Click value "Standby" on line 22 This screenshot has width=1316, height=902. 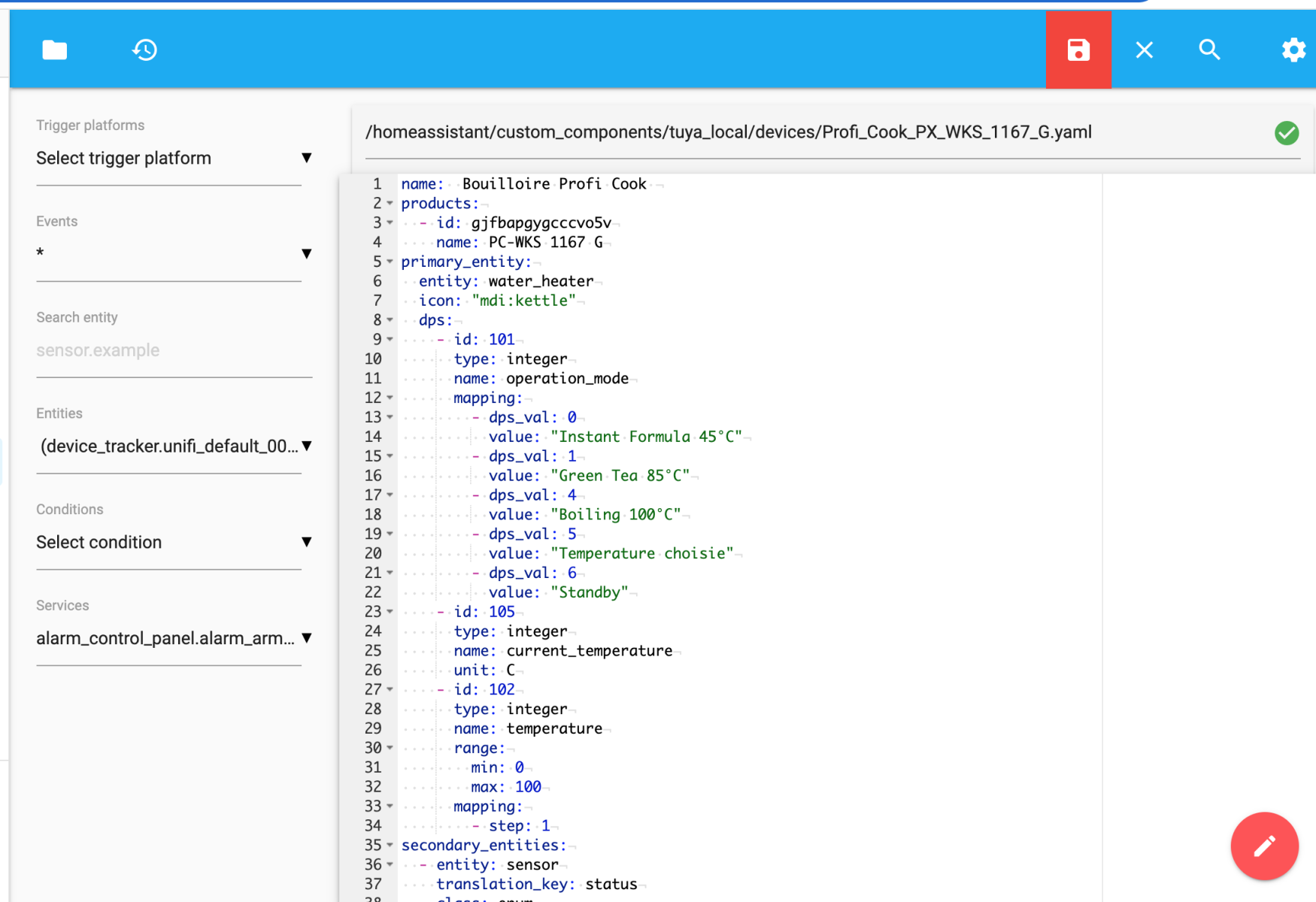pyautogui.click(x=589, y=592)
